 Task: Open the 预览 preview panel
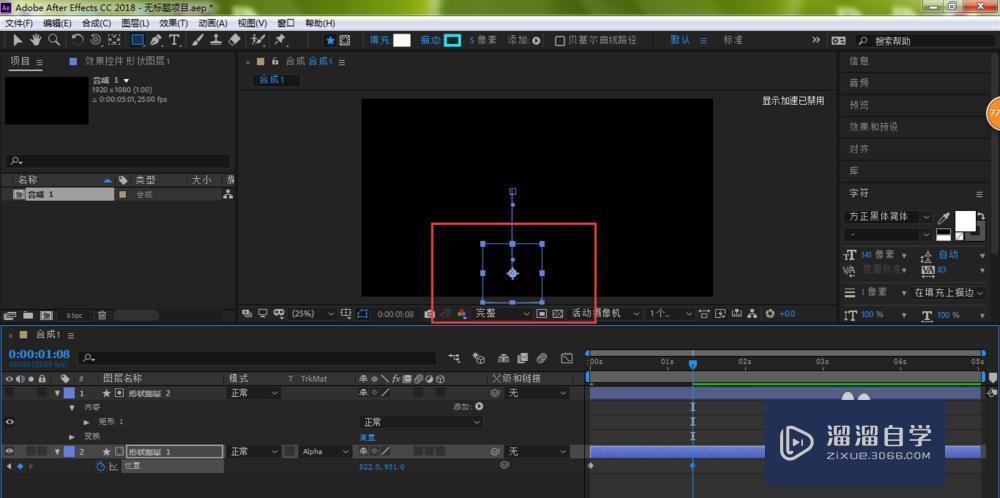[x=858, y=105]
